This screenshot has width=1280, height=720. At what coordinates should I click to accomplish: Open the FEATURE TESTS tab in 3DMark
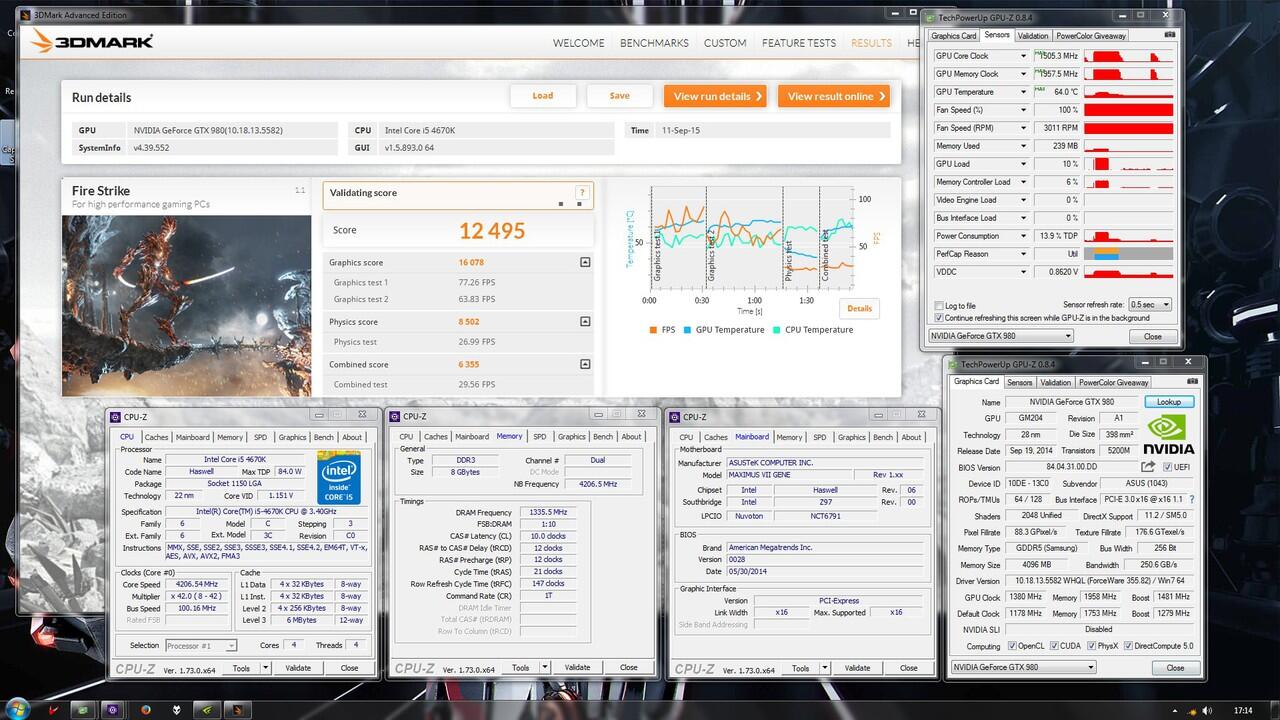coord(798,43)
